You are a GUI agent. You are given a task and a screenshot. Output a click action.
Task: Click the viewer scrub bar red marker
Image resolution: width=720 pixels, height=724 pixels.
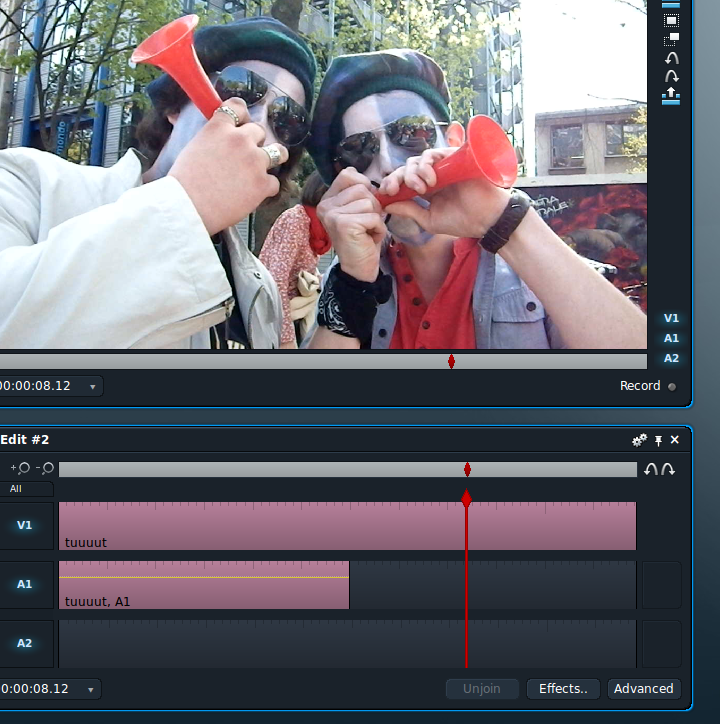click(451, 361)
